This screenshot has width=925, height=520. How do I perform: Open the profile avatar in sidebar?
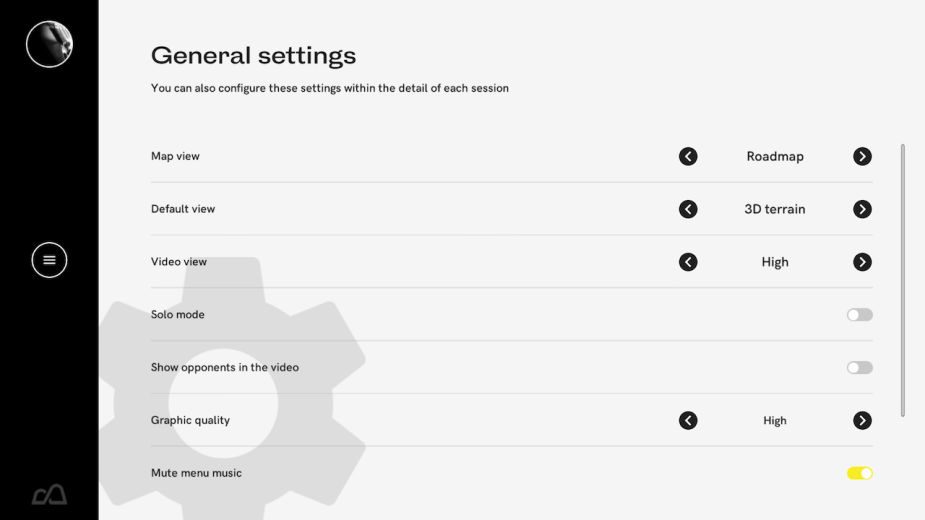49,44
